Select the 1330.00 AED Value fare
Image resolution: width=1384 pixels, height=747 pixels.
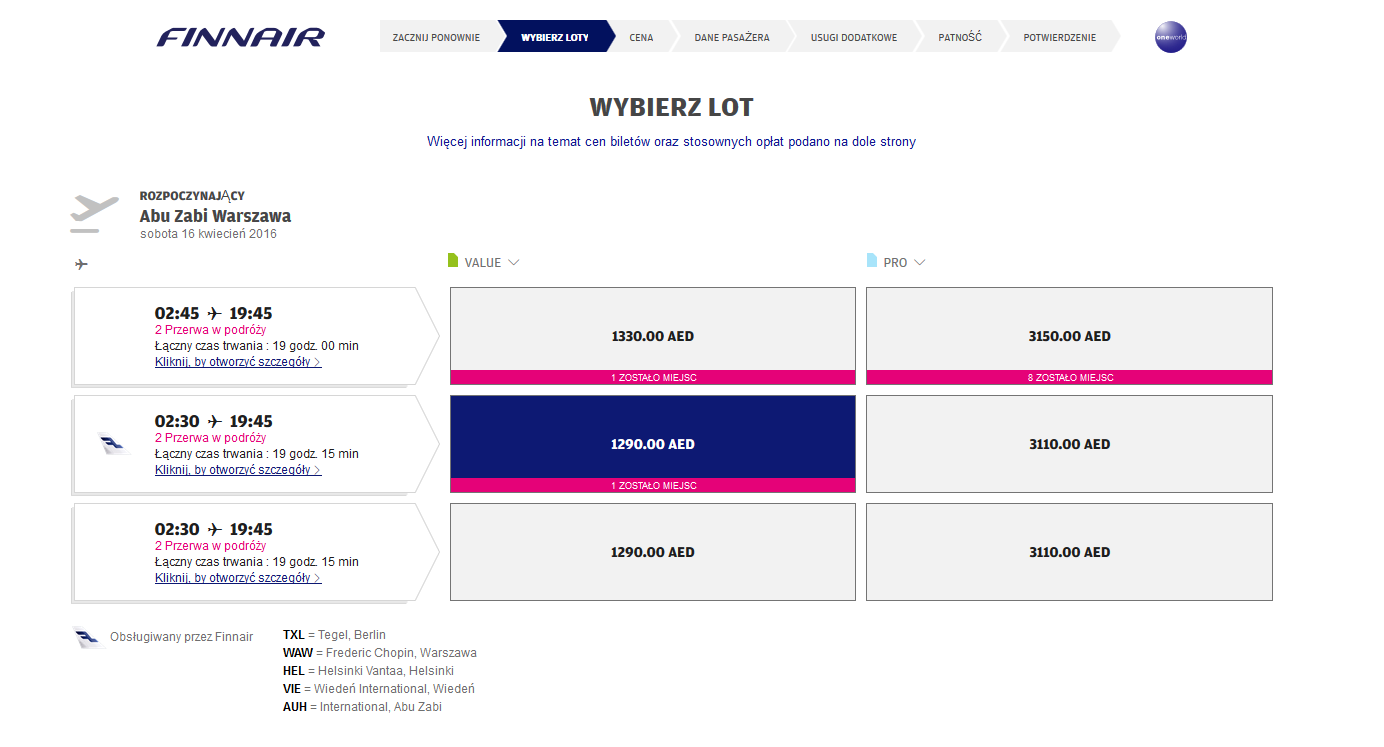(x=653, y=336)
